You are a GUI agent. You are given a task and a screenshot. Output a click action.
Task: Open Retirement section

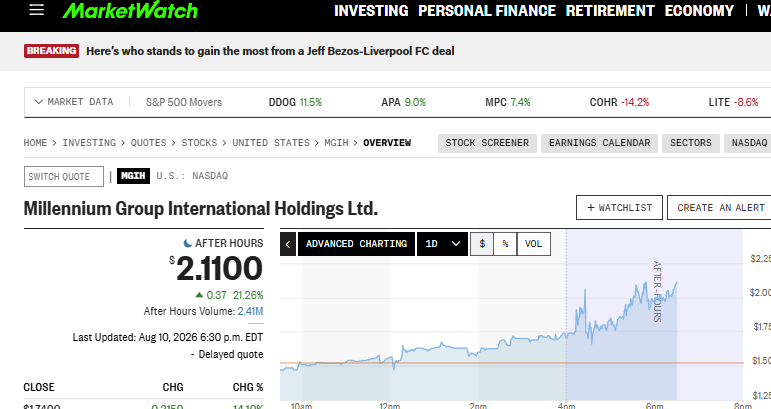(x=610, y=11)
